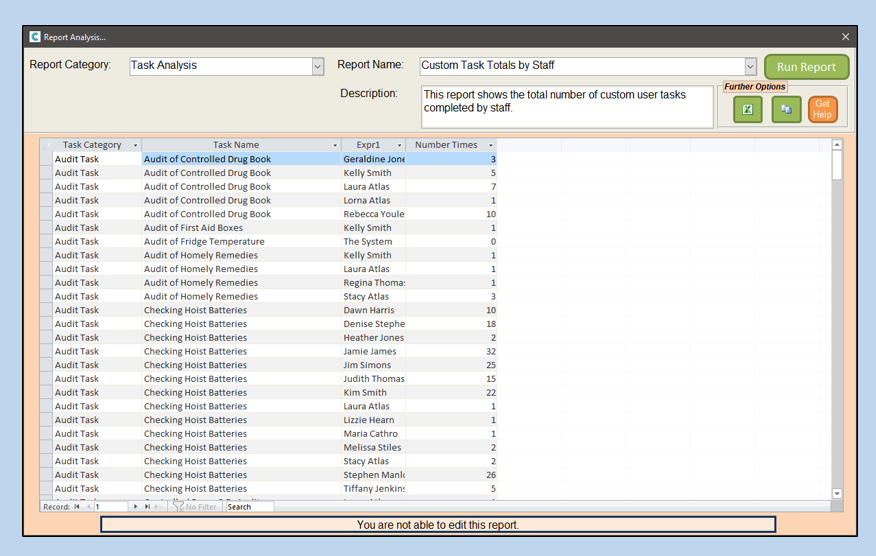Expand the Report Name dropdown list
This screenshot has width=876, height=556.
pos(750,67)
